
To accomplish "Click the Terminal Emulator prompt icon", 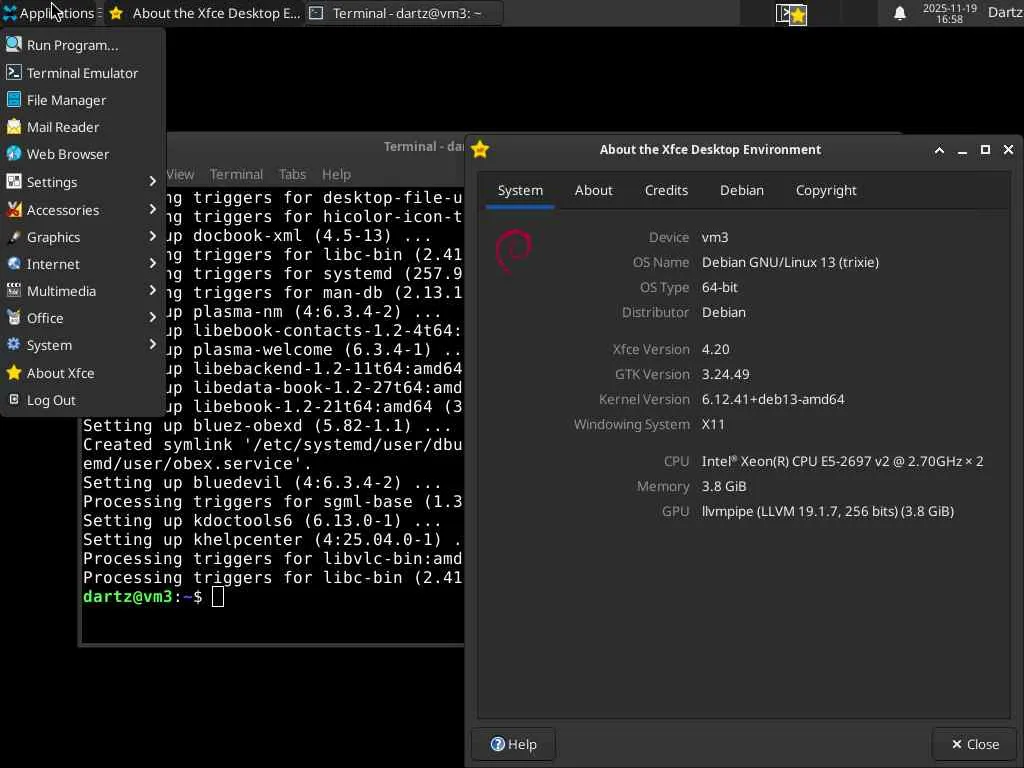I will click(x=14, y=72).
